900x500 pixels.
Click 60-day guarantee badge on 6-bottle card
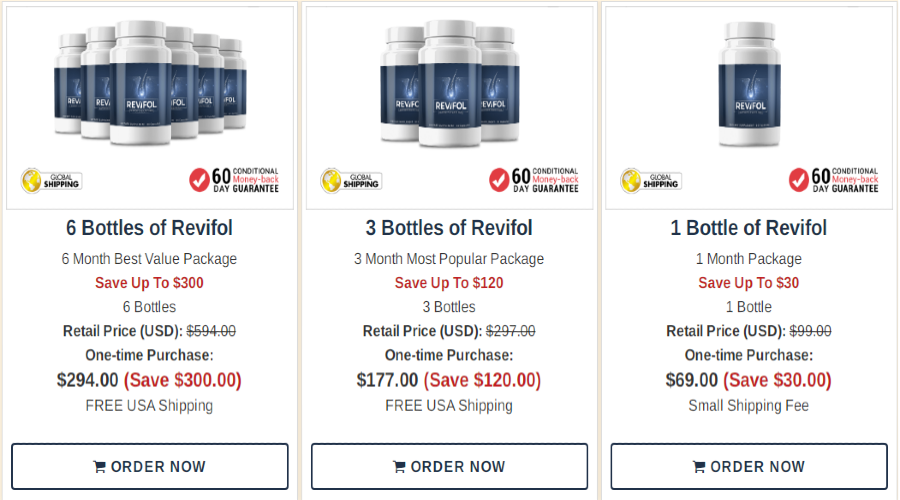[x=234, y=180]
